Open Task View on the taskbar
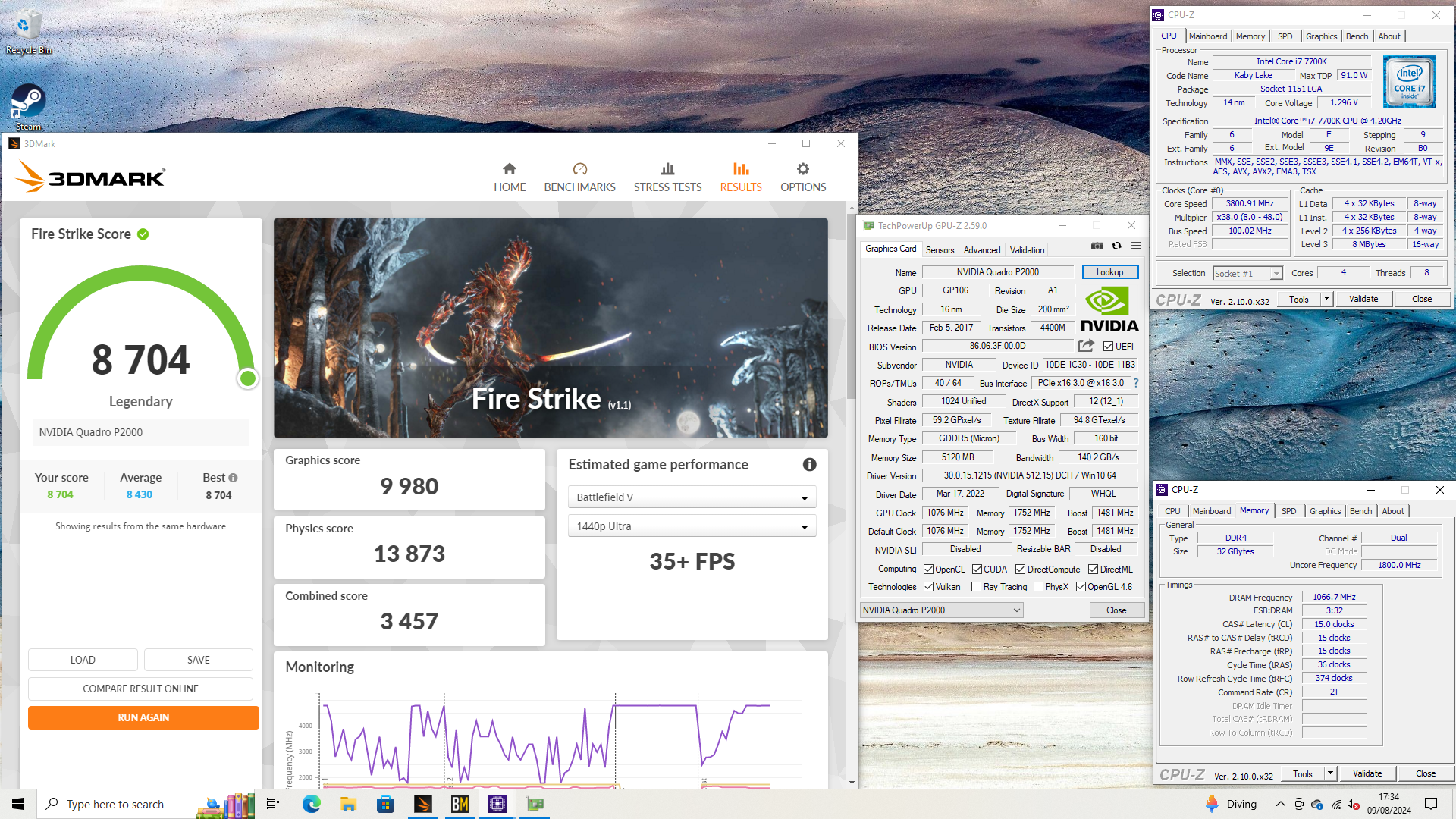1456x819 pixels. tap(273, 804)
